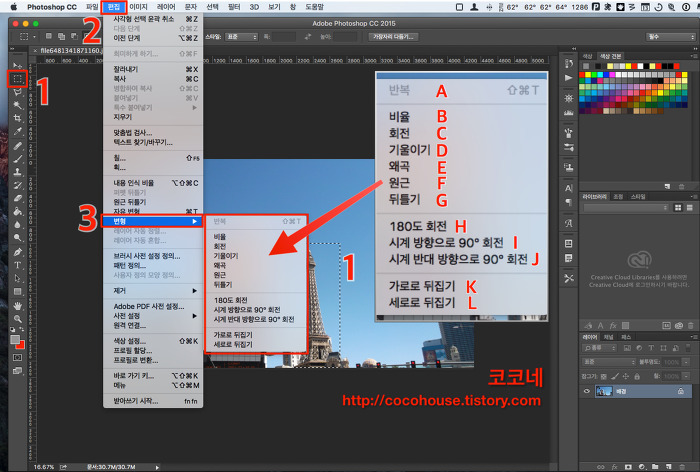Select the Lasso tool
Screen dimensions: 700x472
(x=17, y=92)
